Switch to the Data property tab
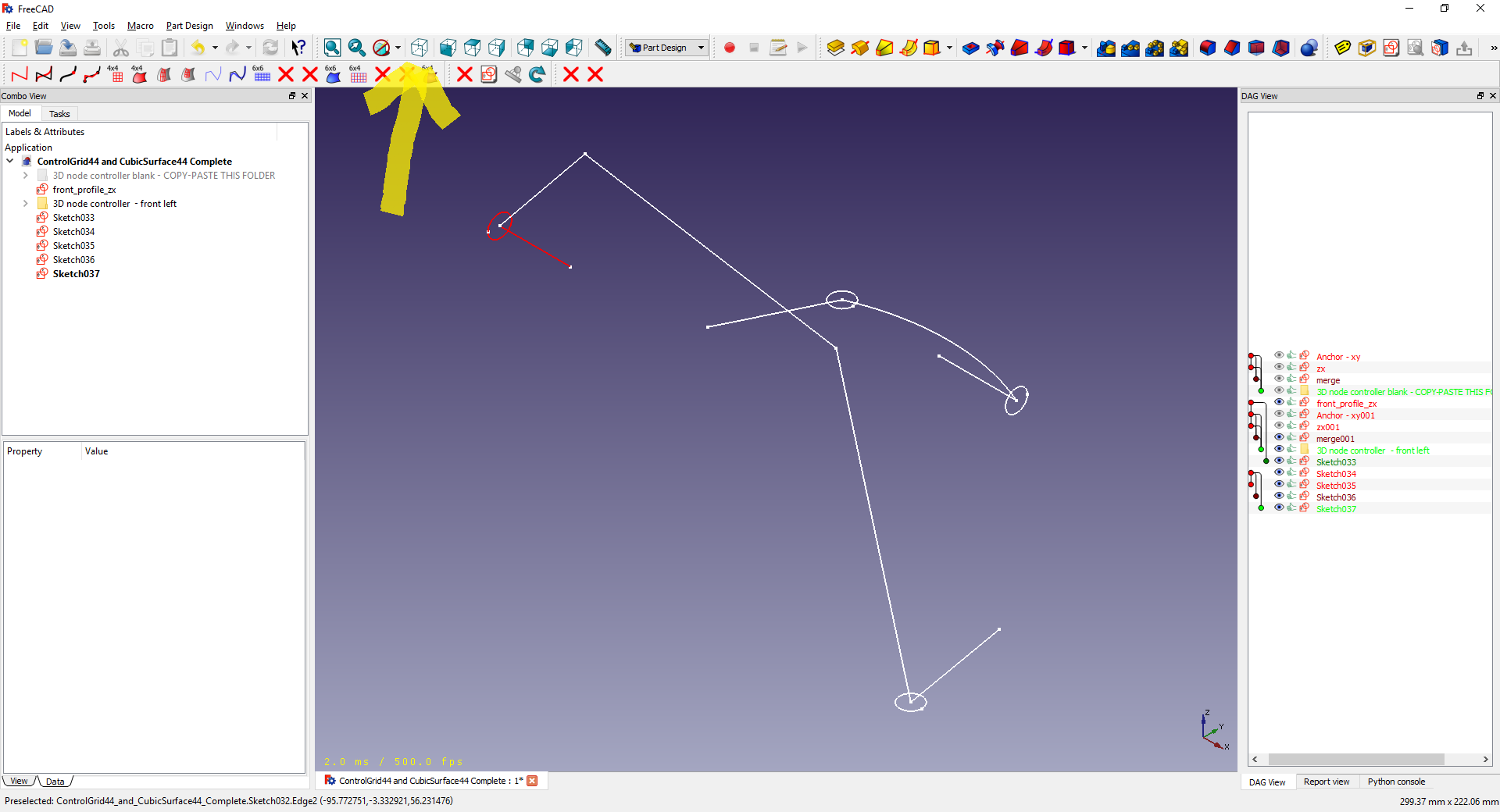 click(x=55, y=782)
